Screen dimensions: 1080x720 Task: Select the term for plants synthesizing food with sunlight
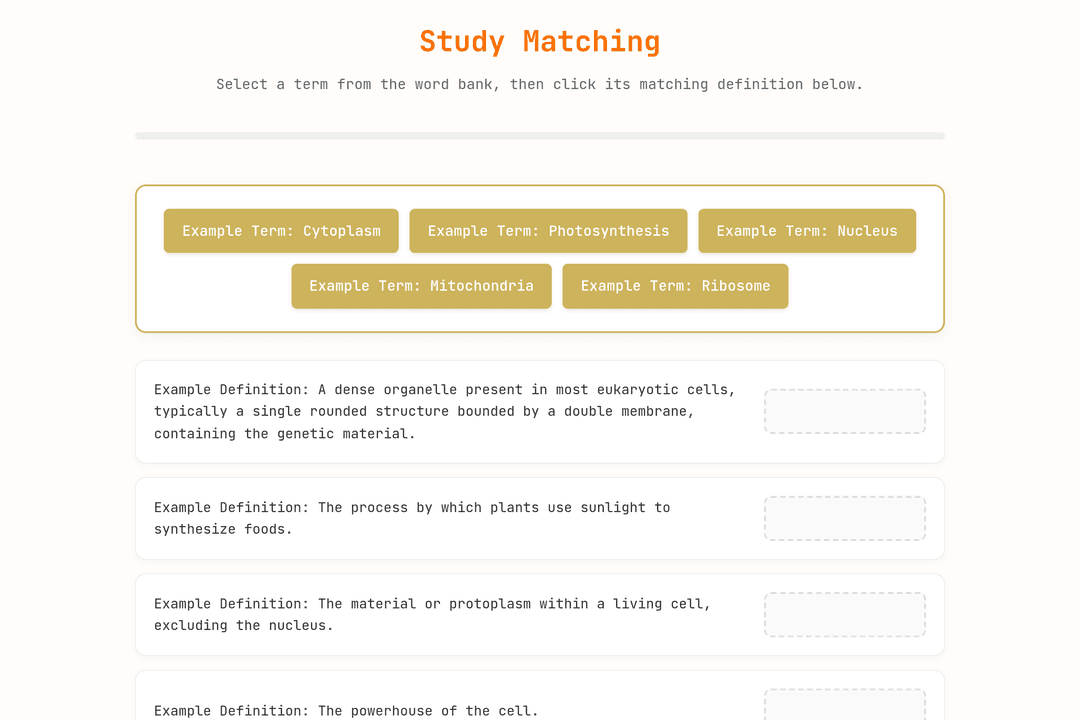[548, 231]
